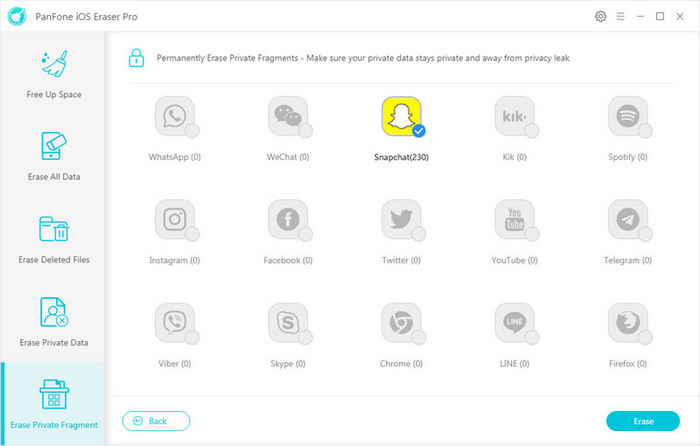Select the Facebook app icon

pyautogui.click(x=288, y=219)
